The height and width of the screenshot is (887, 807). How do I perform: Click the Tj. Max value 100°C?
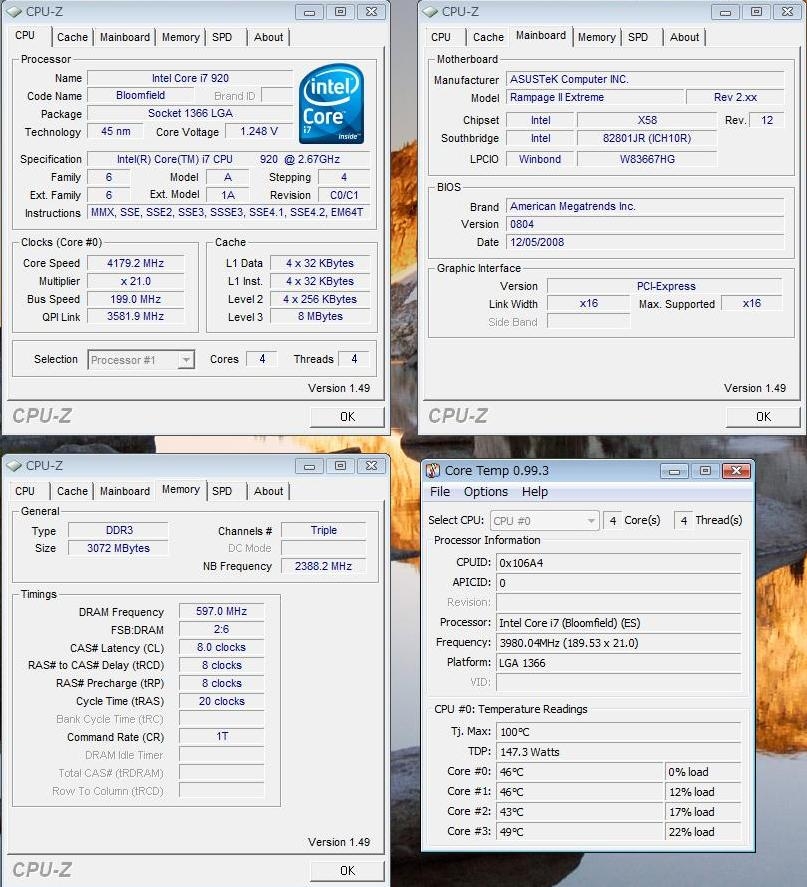coord(619,731)
